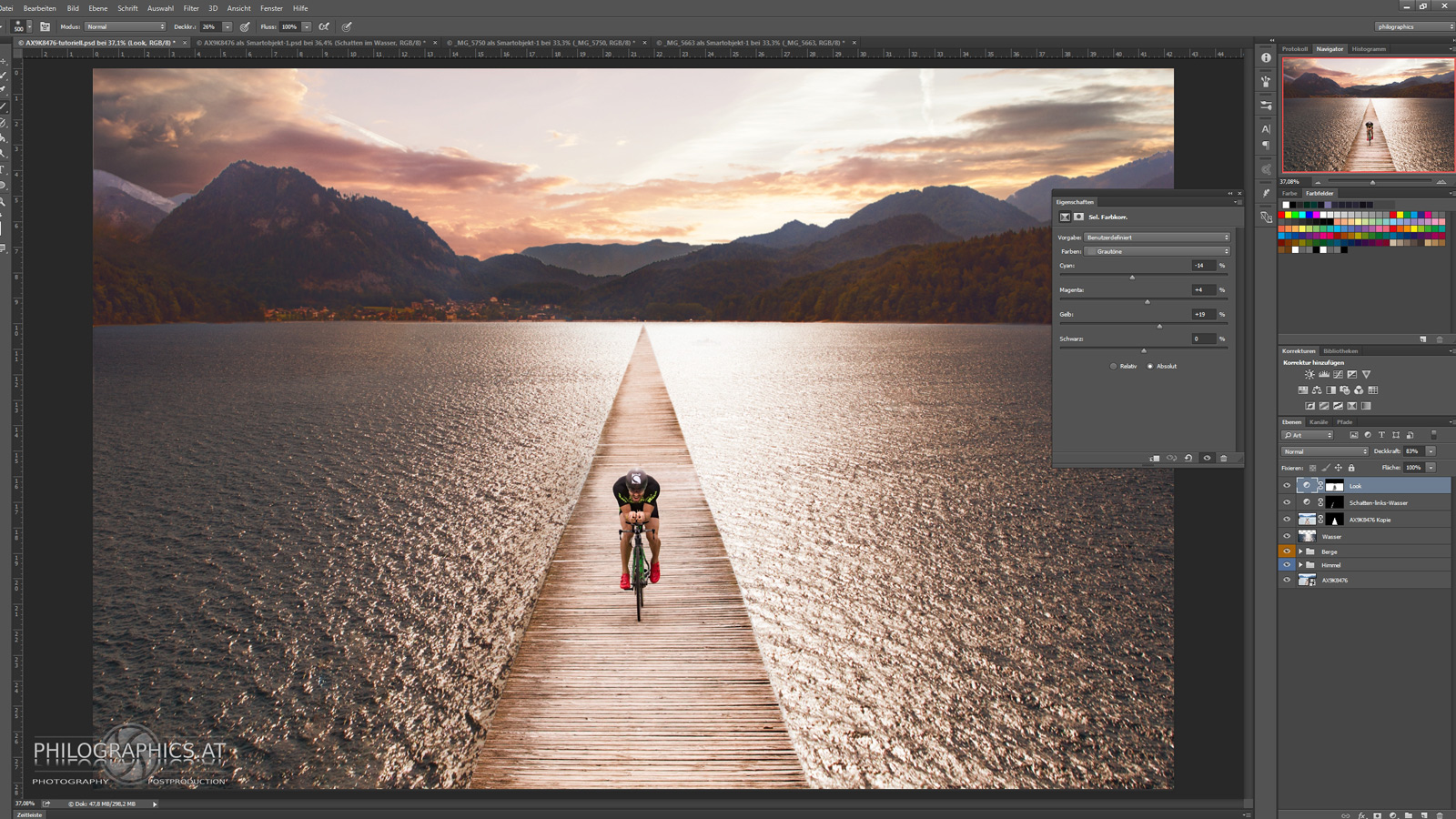Image resolution: width=1456 pixels, height=819 pixels.
Task: Click the Magenta value input field
Action: (x=1202, y=290)
